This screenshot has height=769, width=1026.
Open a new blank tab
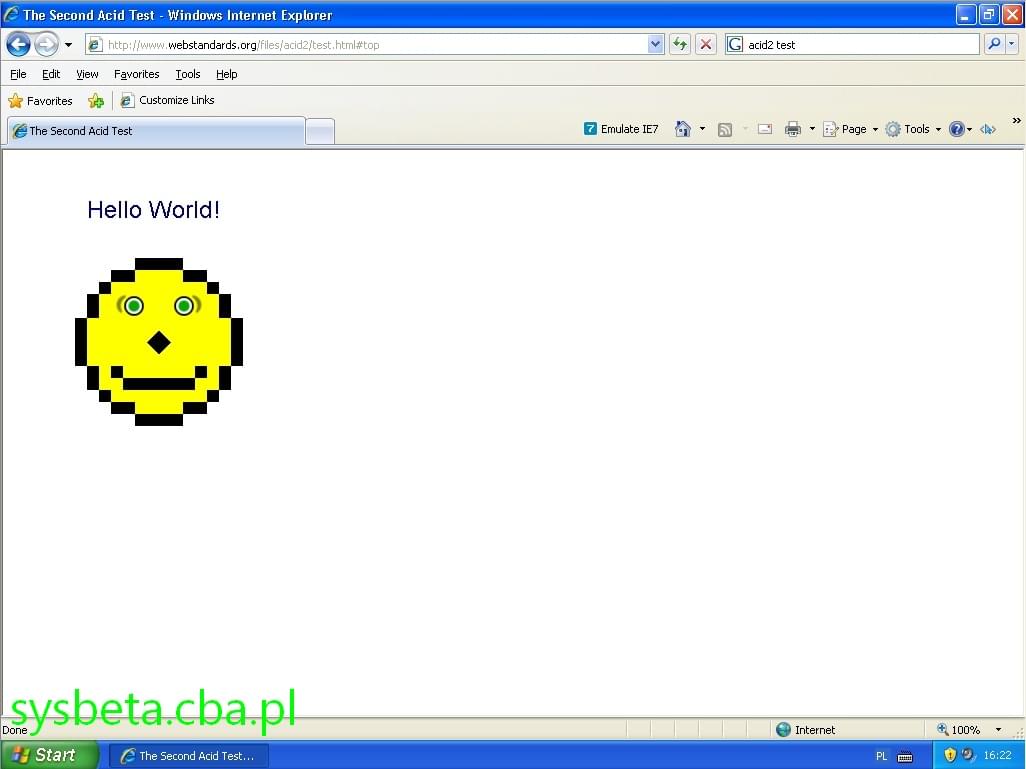320,132
